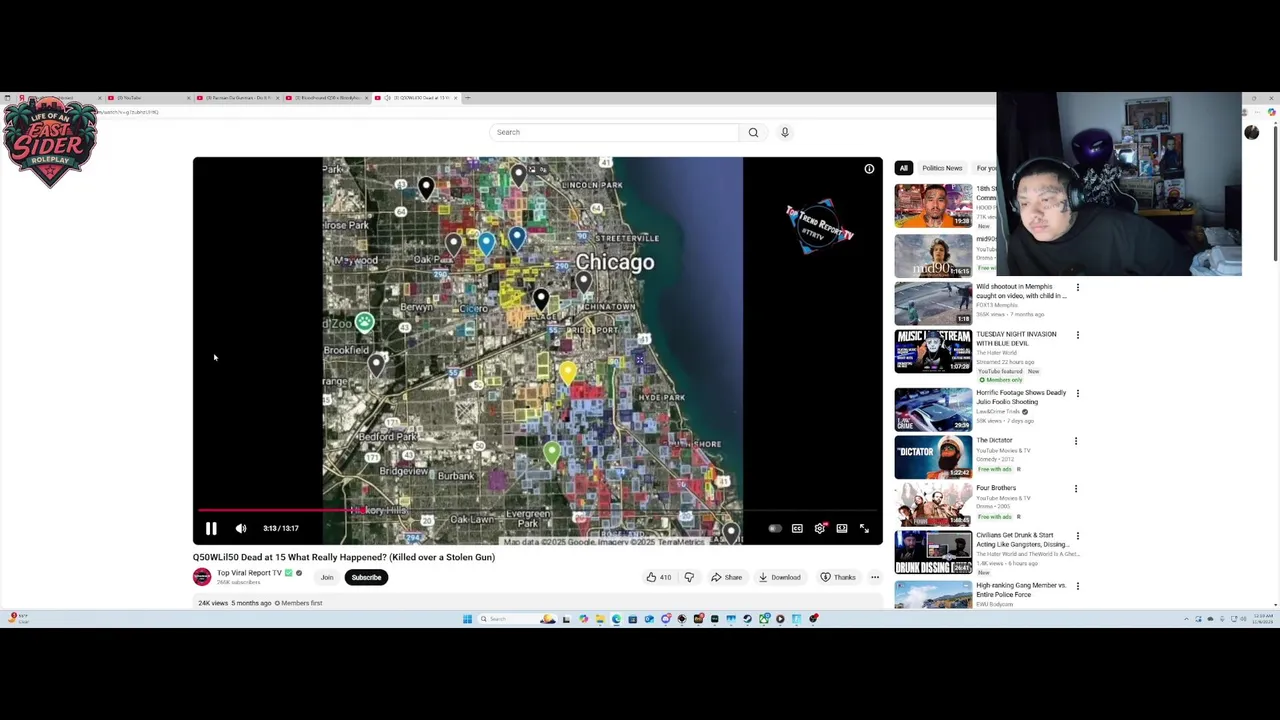1280x720 pixels.
Task: Open options for Tuesday Night Invasion video
Action: pos(1077,335)
